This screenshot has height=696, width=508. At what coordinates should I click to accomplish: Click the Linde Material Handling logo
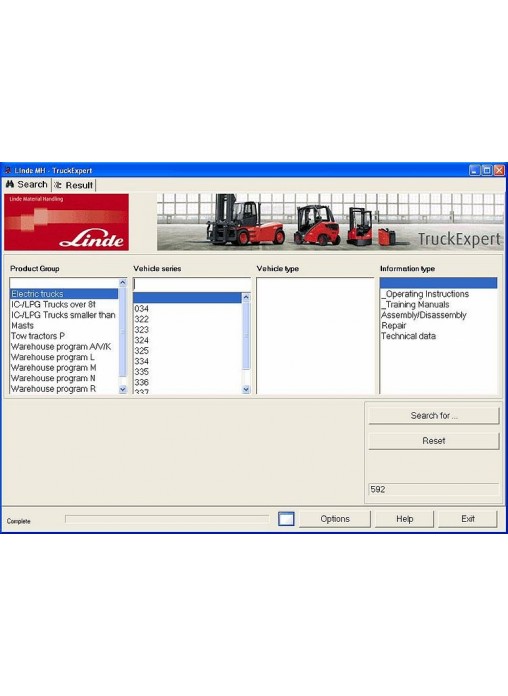[x=67, y=222]
